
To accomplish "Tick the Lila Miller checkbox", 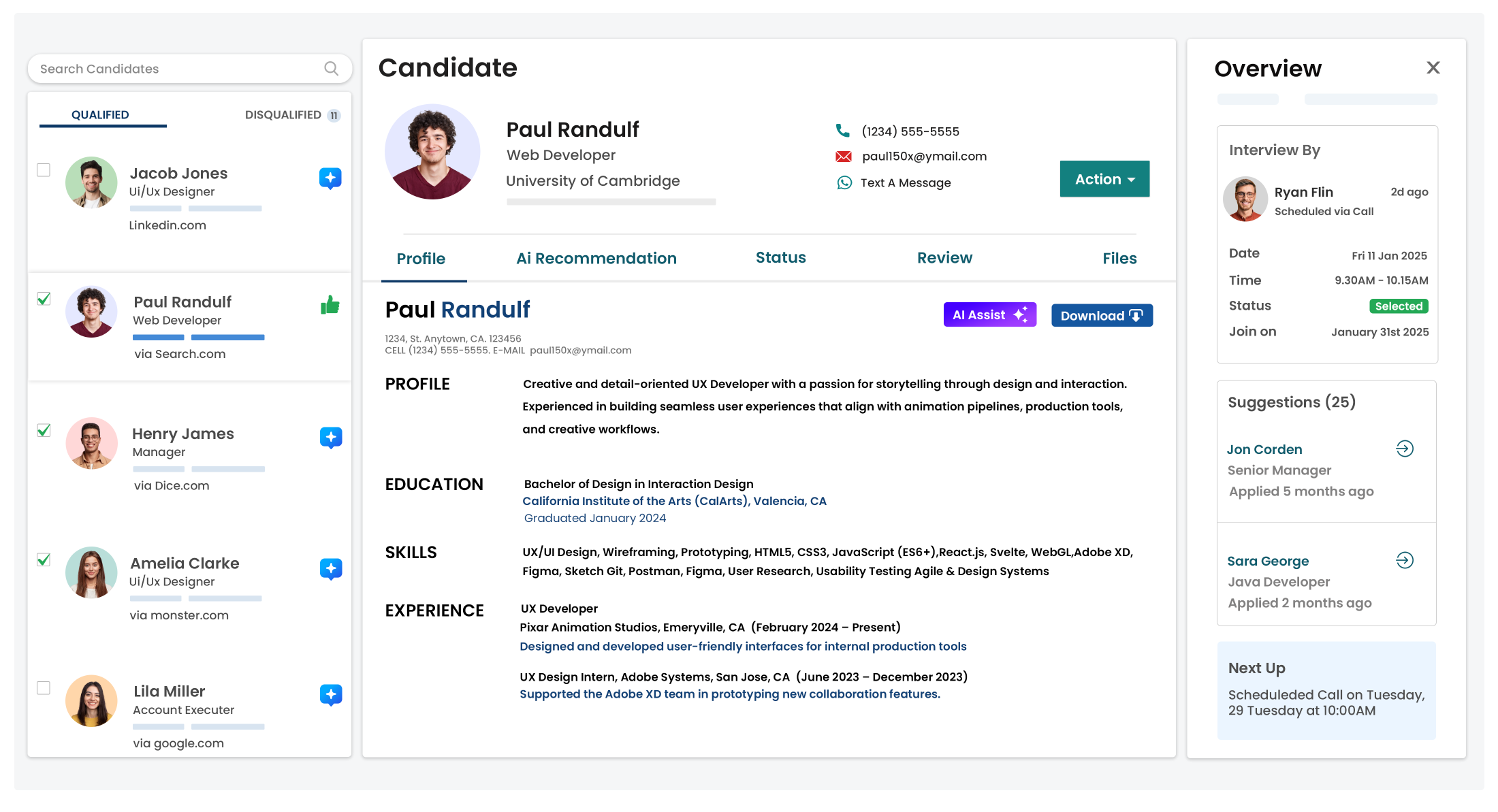I will tap(44, 688).
